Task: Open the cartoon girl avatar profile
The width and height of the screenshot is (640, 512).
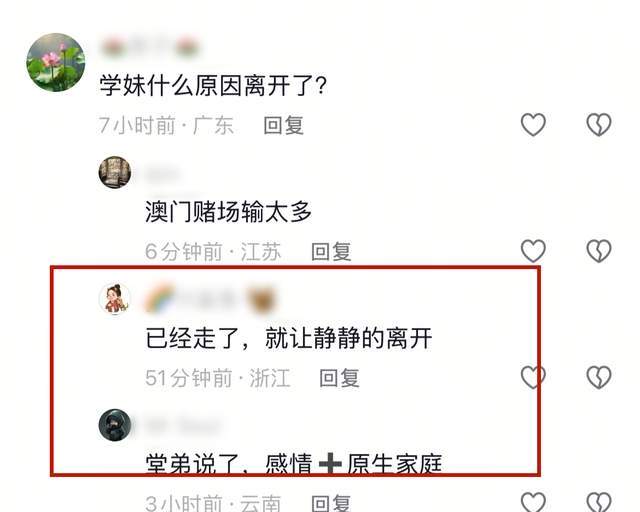Action: click(x=115, y=299)
